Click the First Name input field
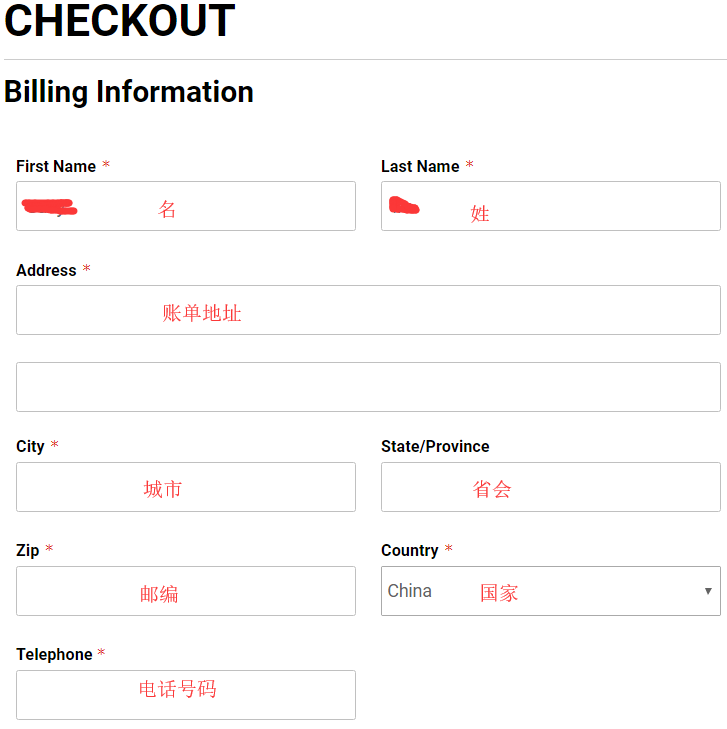Image resolution: width=727 pixels, height=729 pixels. [185, 206]
